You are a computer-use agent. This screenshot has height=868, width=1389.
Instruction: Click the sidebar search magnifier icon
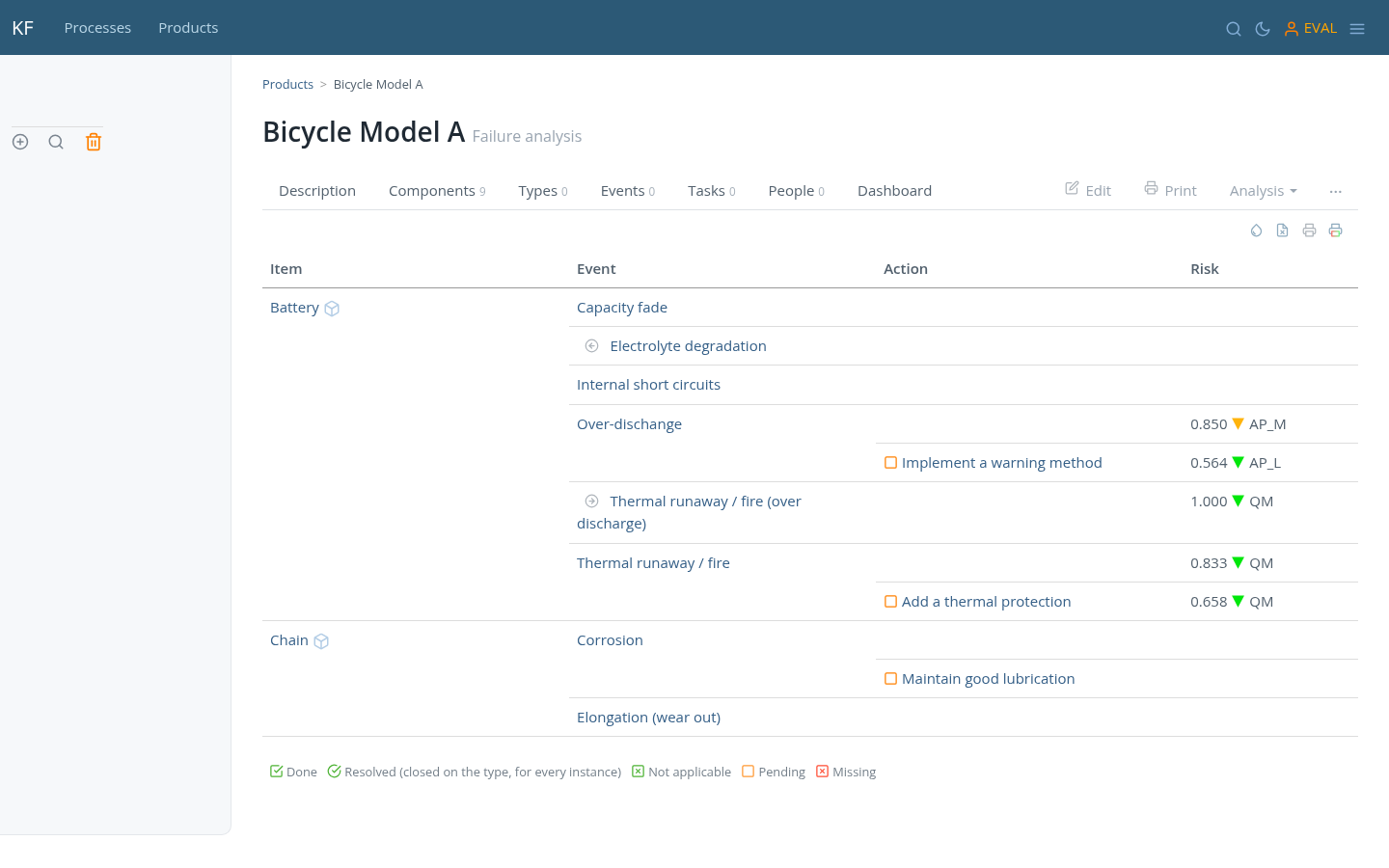click(x=56, y=142)
